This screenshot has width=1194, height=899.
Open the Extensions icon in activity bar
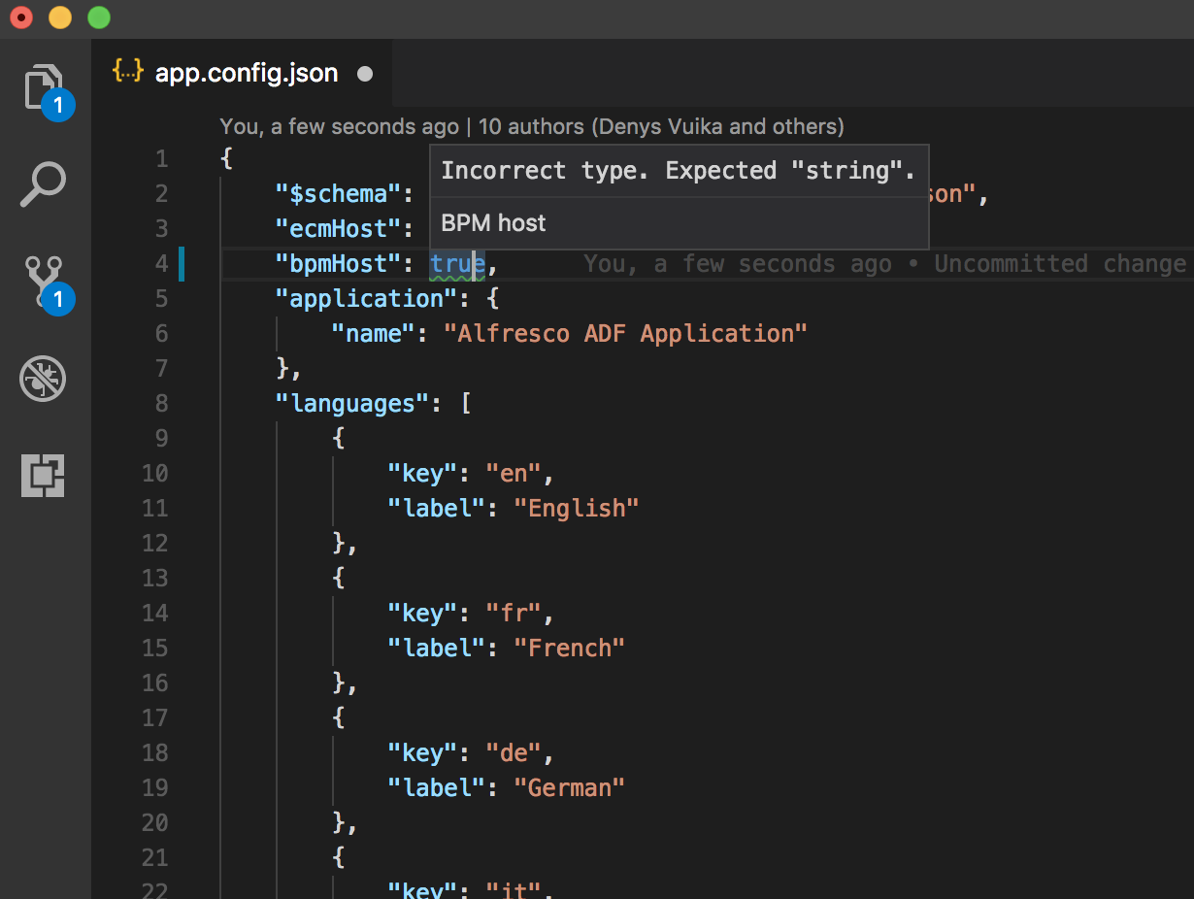click(x=43, y=476)
